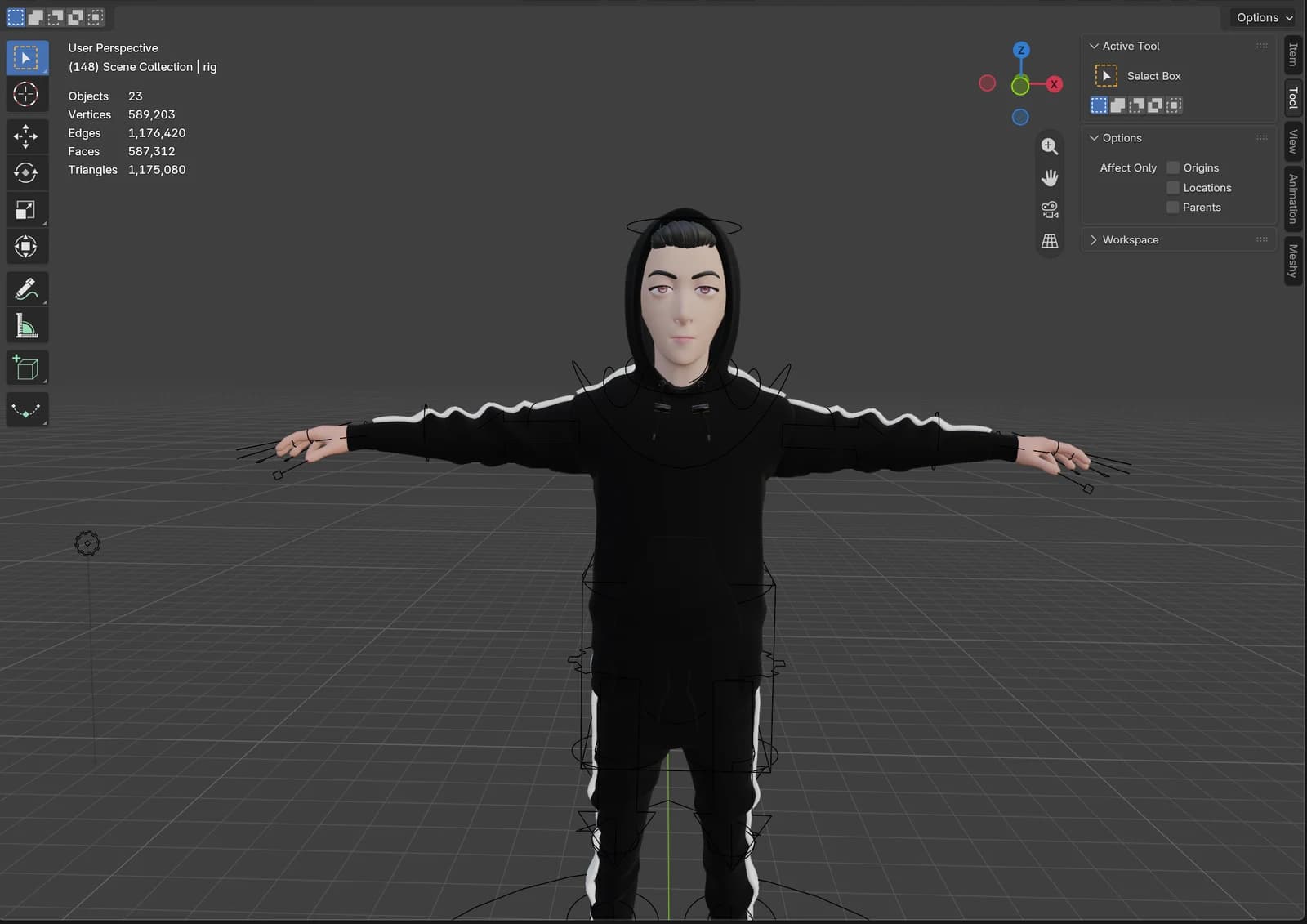Choose invert selection mode in Active Tool panel

[1155, 105]
